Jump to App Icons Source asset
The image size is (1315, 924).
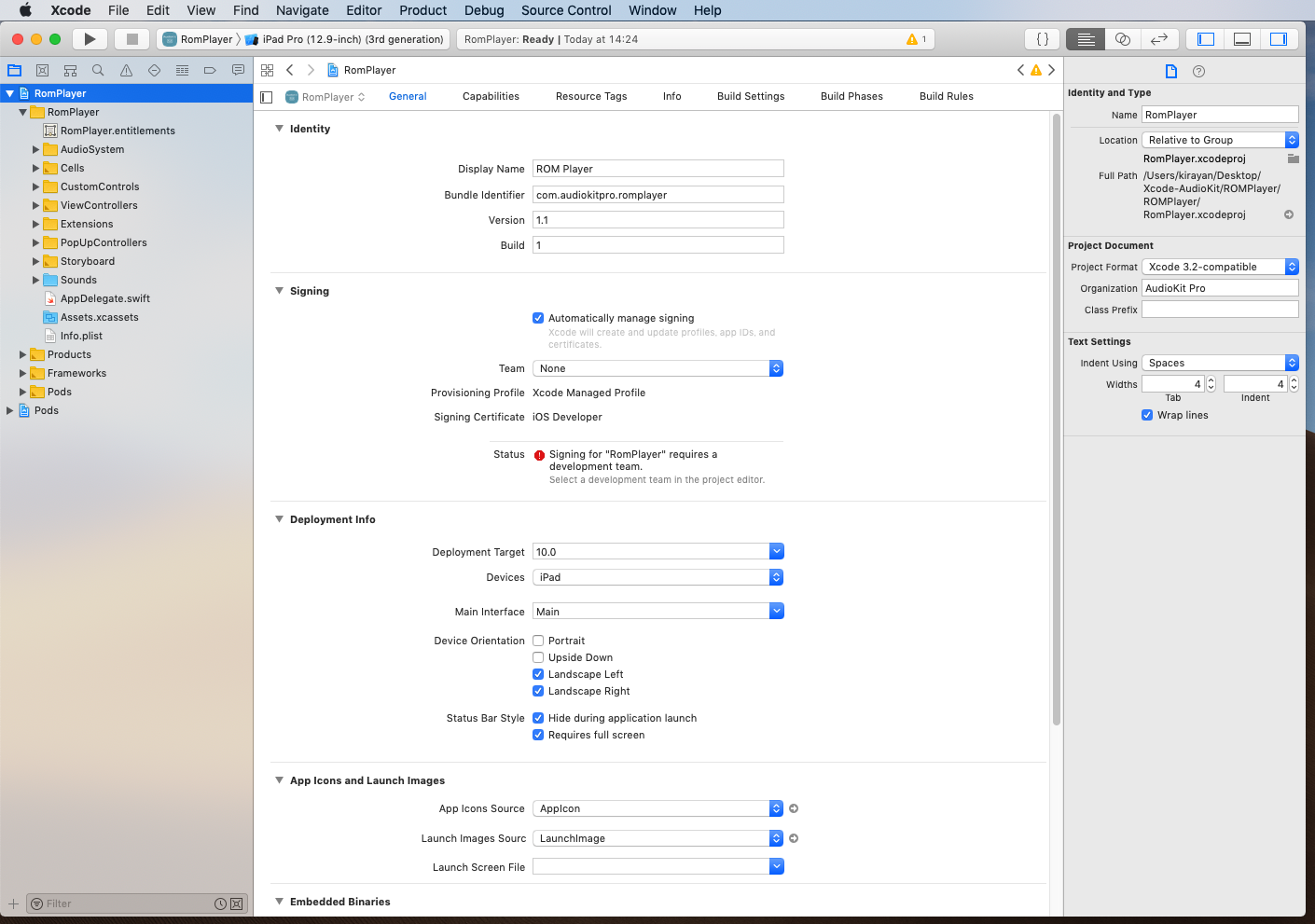coord(794,808)
